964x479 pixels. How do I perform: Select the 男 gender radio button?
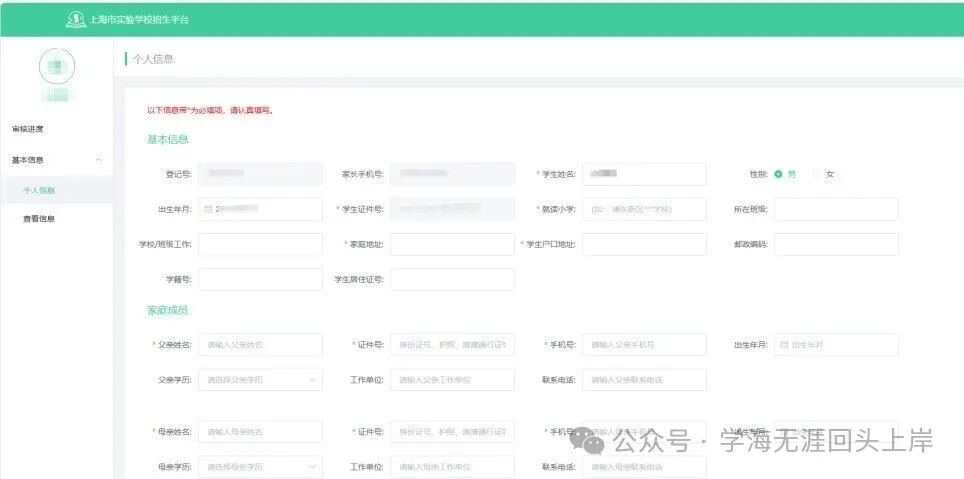coord(778,174)
